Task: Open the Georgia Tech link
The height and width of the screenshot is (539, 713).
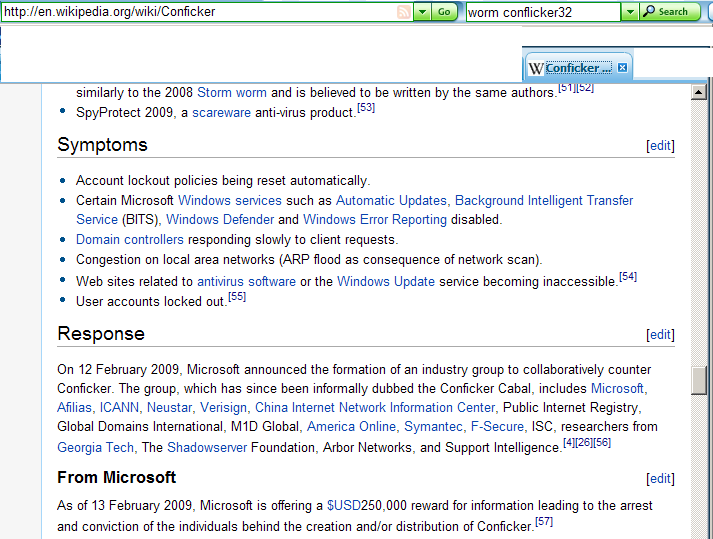Action: [95, 448]
